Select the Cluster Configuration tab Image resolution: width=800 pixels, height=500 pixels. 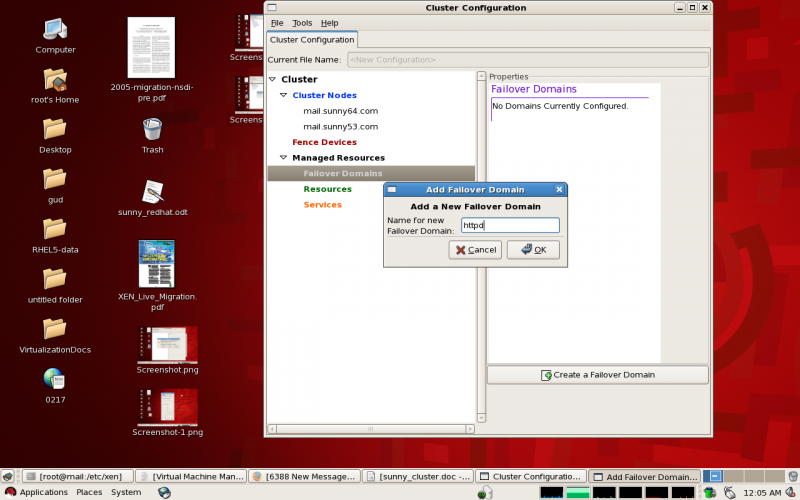(312, 40)
